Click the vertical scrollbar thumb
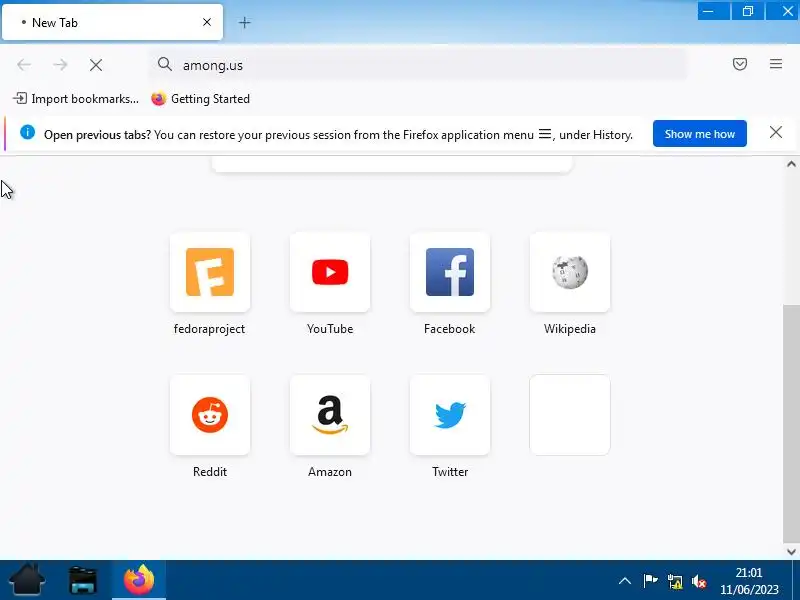 click(x=791, y=423)
